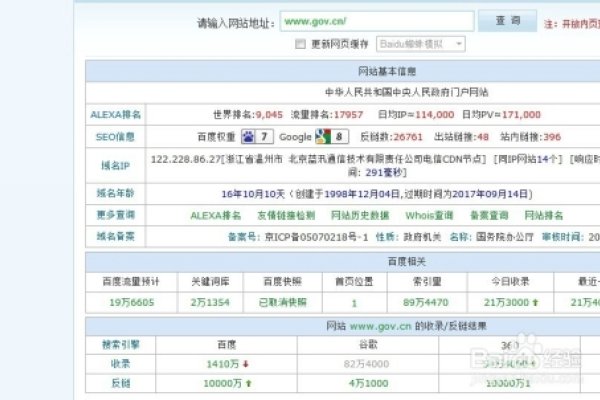
Task: Click the 同IP网站14个 link
Action: (x=528, y=159)
